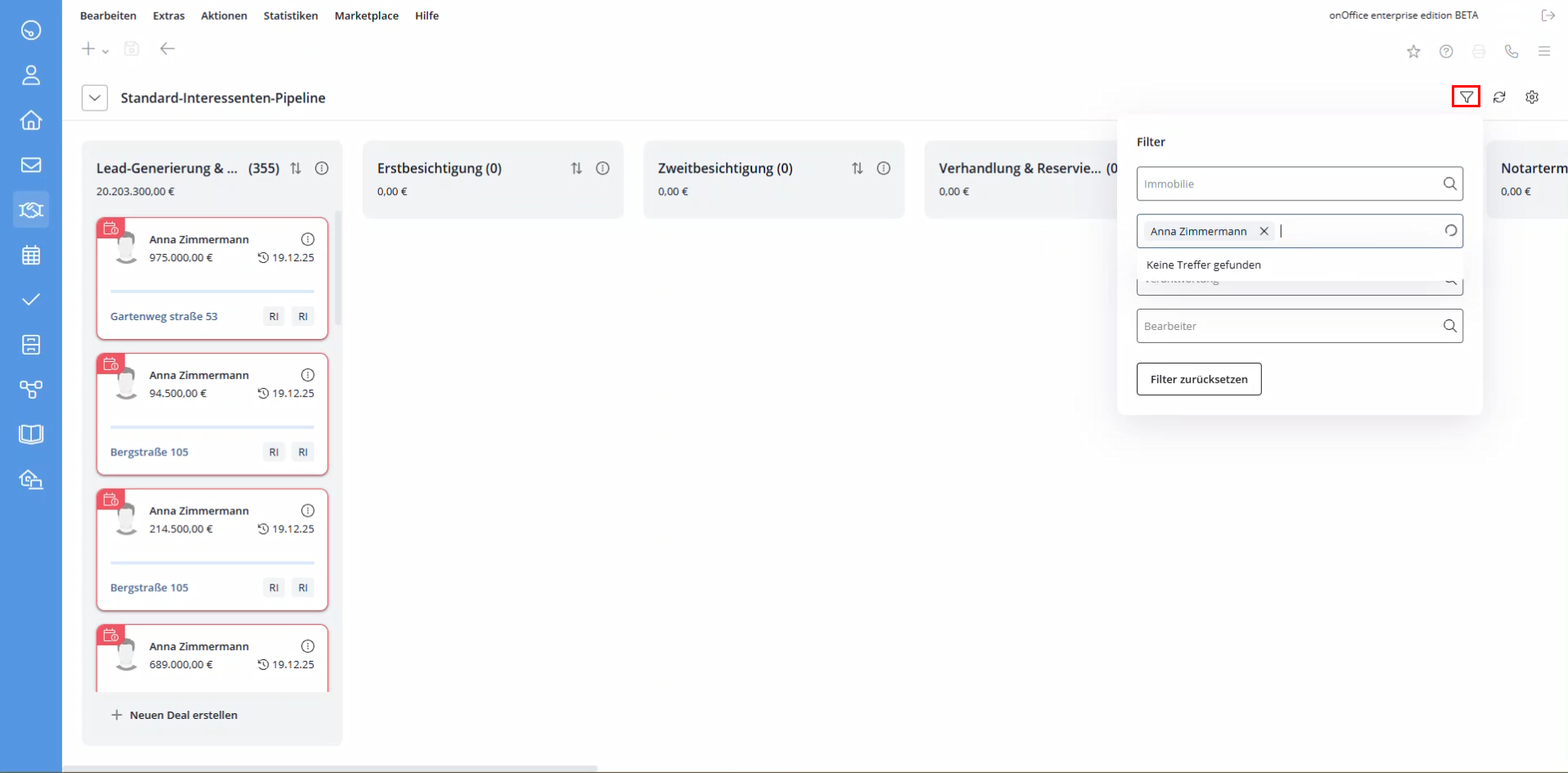The image size is (1568, 773).
Task: Expand the Standard-Interessenten-Pipeline dropdown chevron
Action: pyautogui.click(x=95, y=98)
